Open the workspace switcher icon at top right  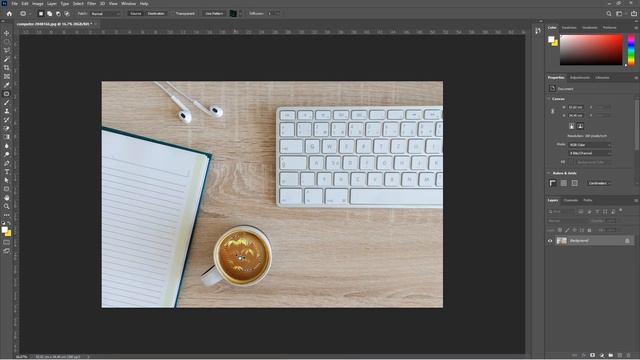(619, 13)
